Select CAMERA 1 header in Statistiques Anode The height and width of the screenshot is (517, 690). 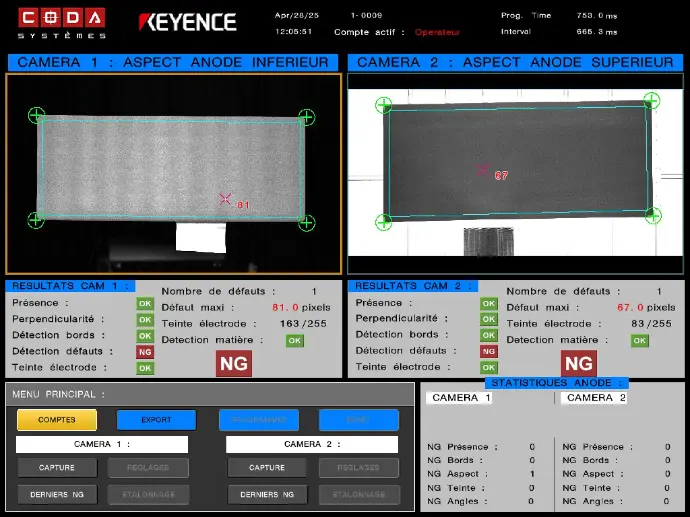click(459, 398)
